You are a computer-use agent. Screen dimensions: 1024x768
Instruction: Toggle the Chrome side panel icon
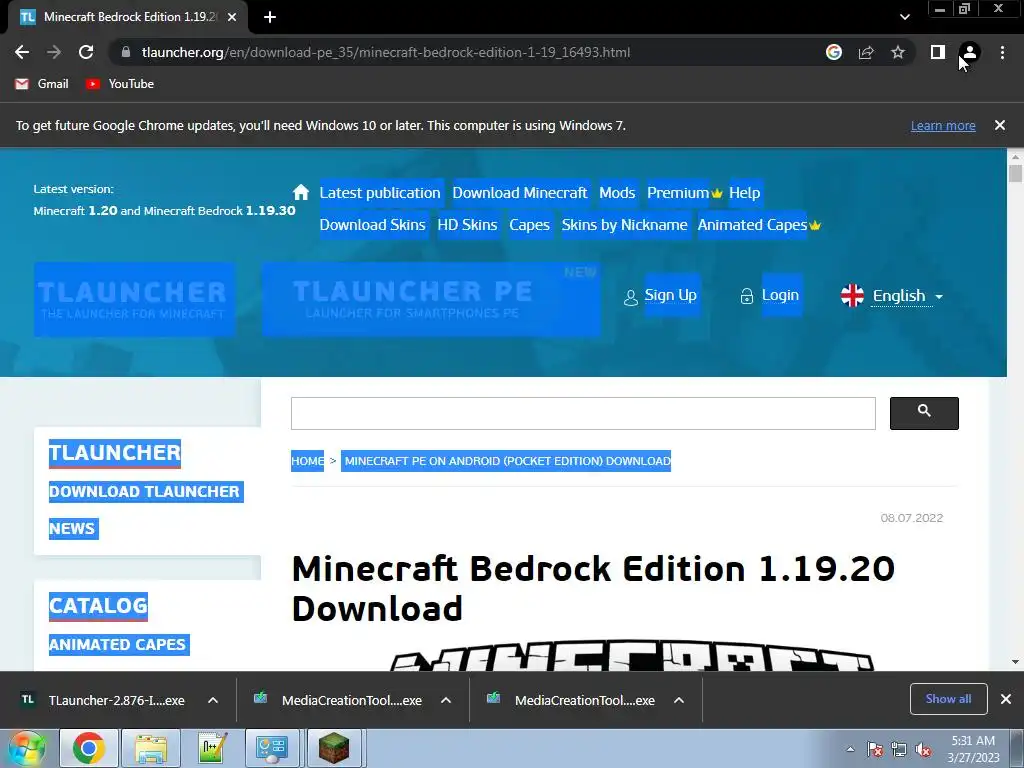[938, 52]
